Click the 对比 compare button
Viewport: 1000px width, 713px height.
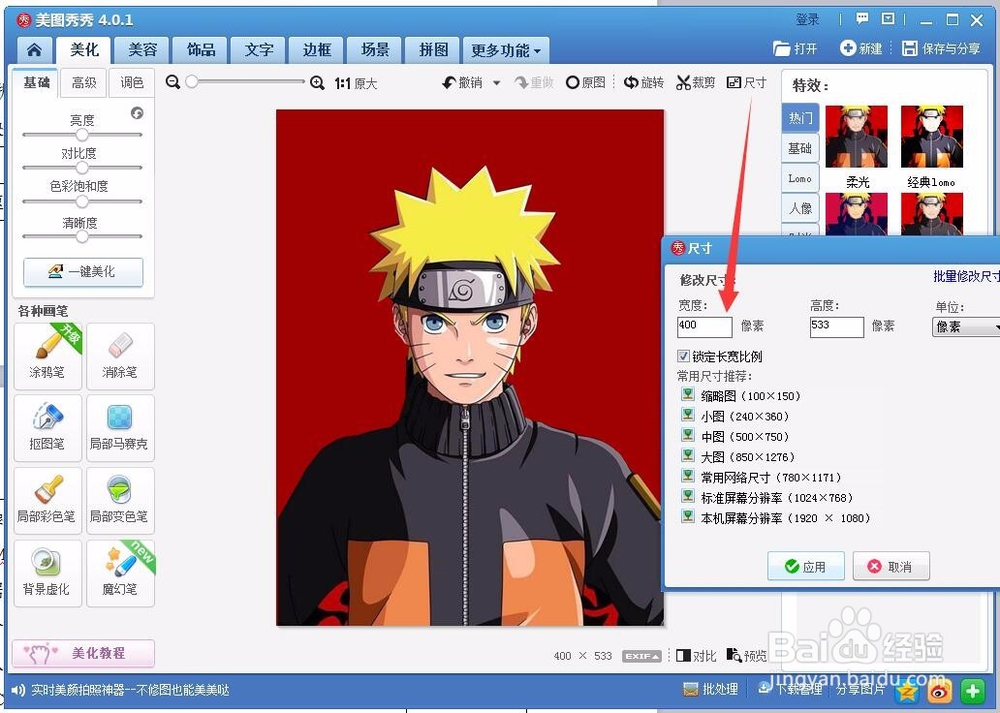tap(696, 656)
